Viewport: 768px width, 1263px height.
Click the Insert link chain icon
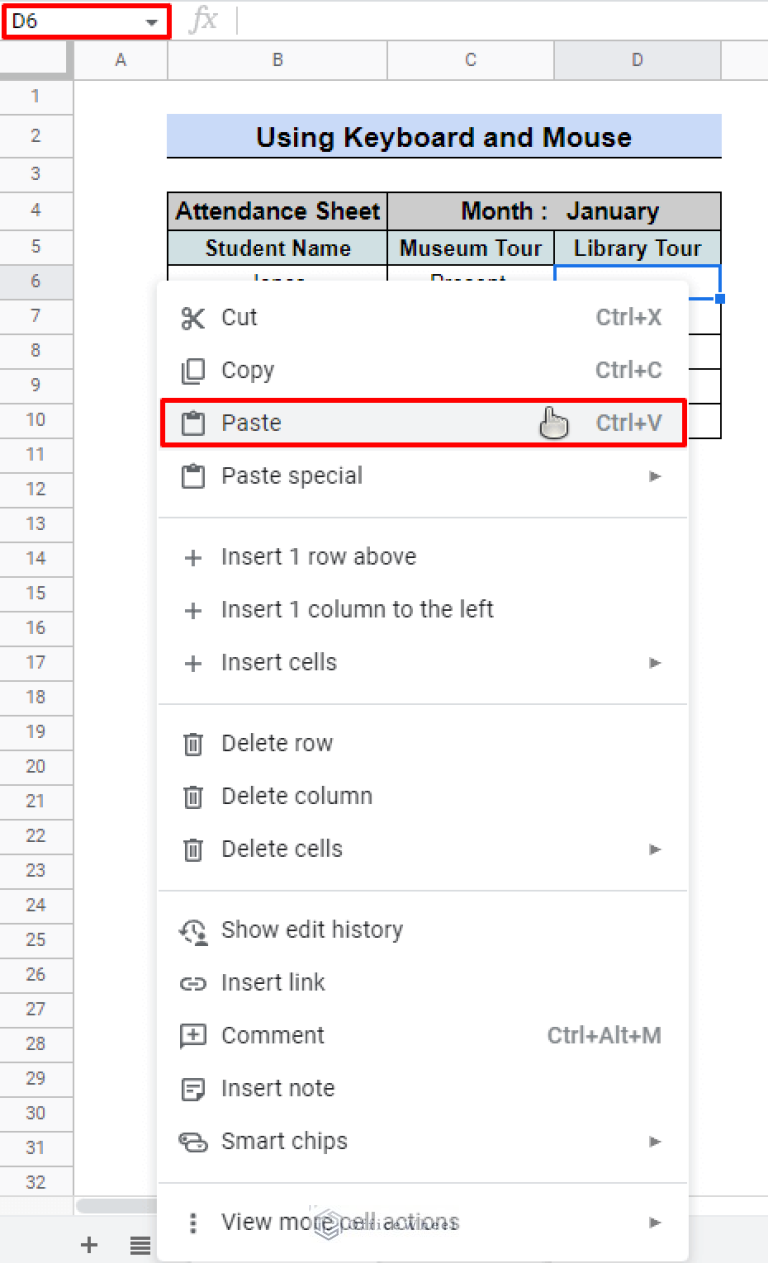pos(193,982)
